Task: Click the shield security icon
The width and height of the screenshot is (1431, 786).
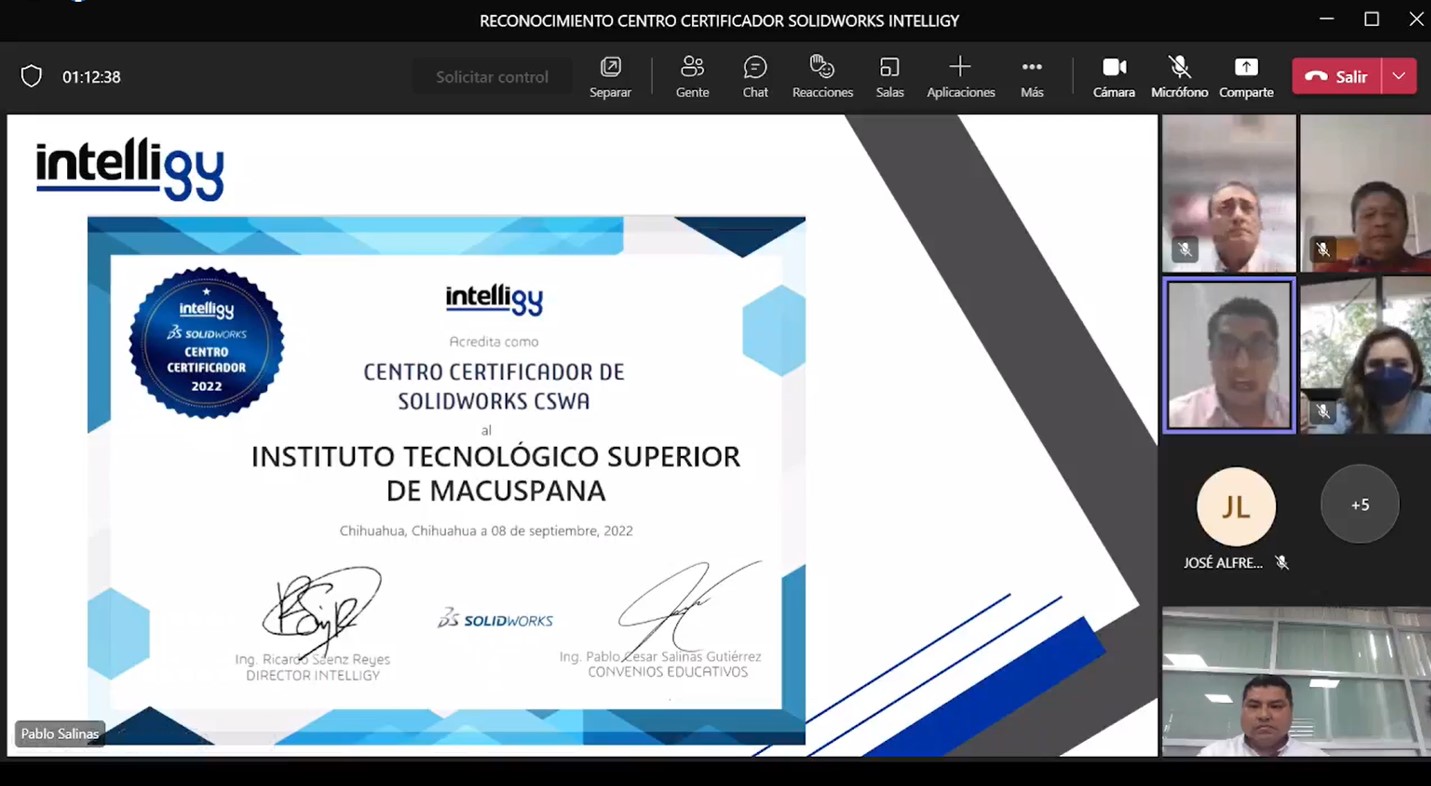Action: [x=31, y=77]
